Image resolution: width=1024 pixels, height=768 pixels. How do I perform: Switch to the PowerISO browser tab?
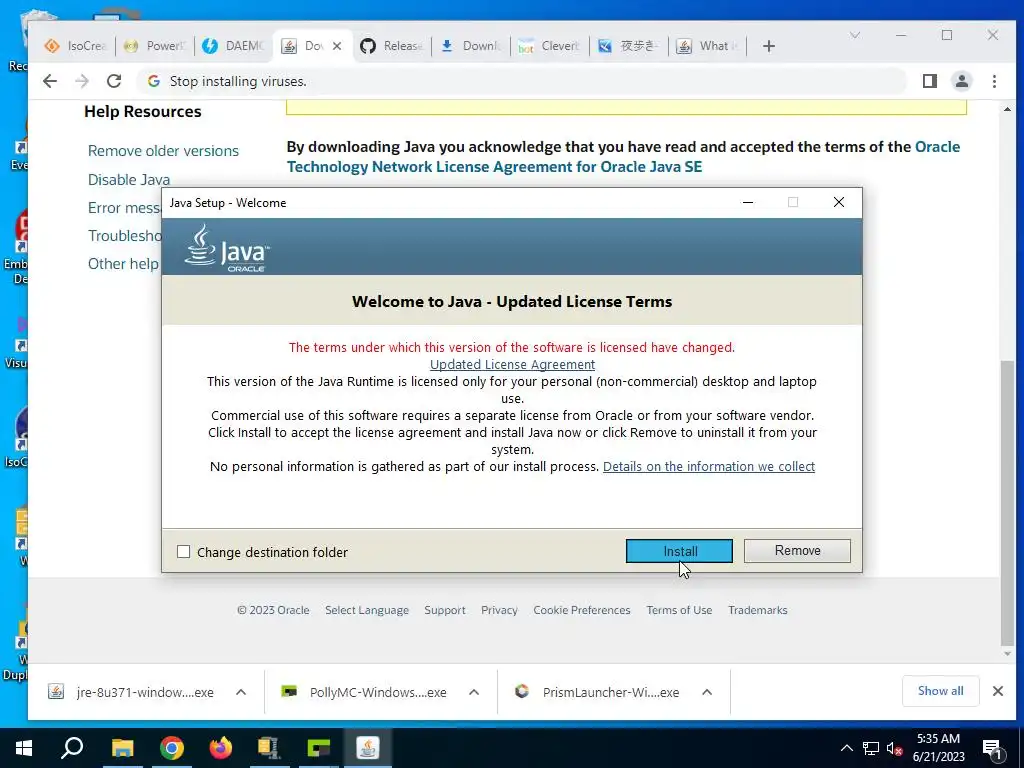(x=155, y=46)
